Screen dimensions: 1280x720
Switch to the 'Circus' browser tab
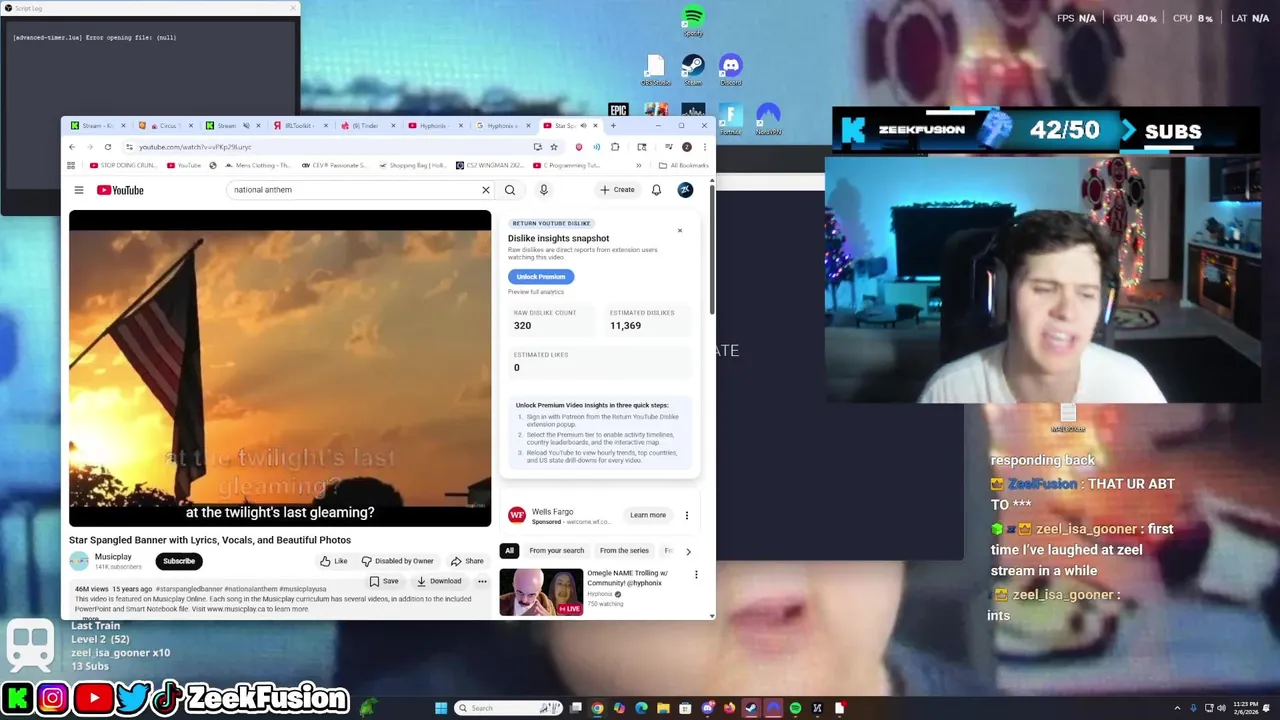pyautogui.click(x=165, y=126)
